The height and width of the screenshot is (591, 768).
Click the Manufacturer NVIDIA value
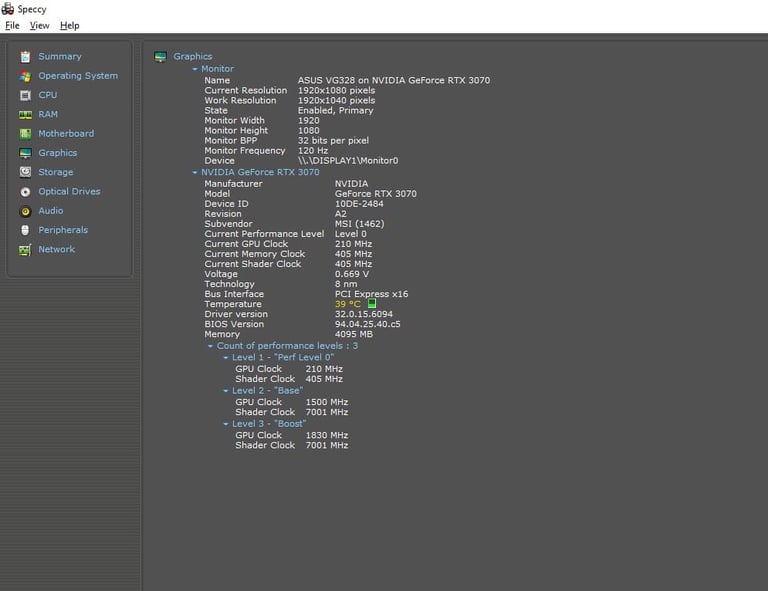(351, 184)
